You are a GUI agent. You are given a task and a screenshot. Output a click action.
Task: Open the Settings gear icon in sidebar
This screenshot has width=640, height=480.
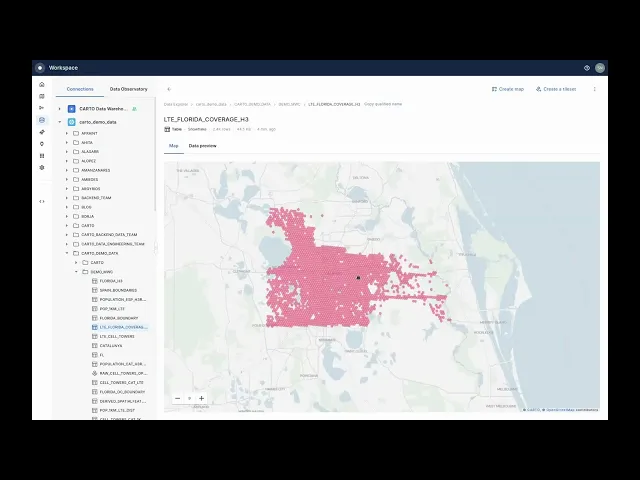42,167
